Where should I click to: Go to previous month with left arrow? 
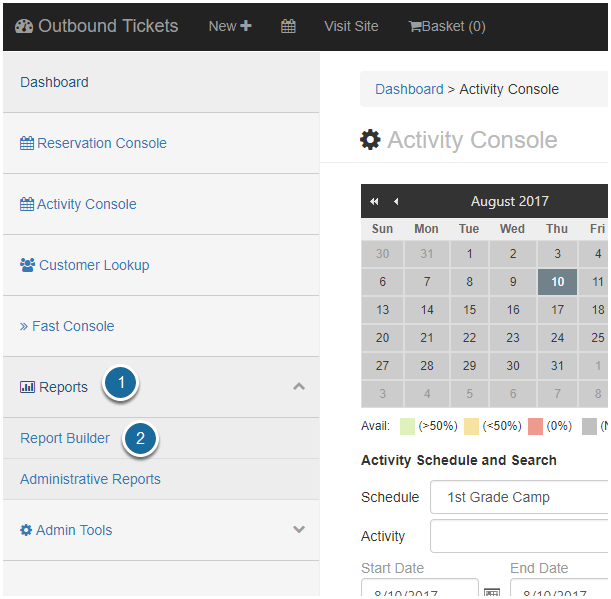(396, 201)
